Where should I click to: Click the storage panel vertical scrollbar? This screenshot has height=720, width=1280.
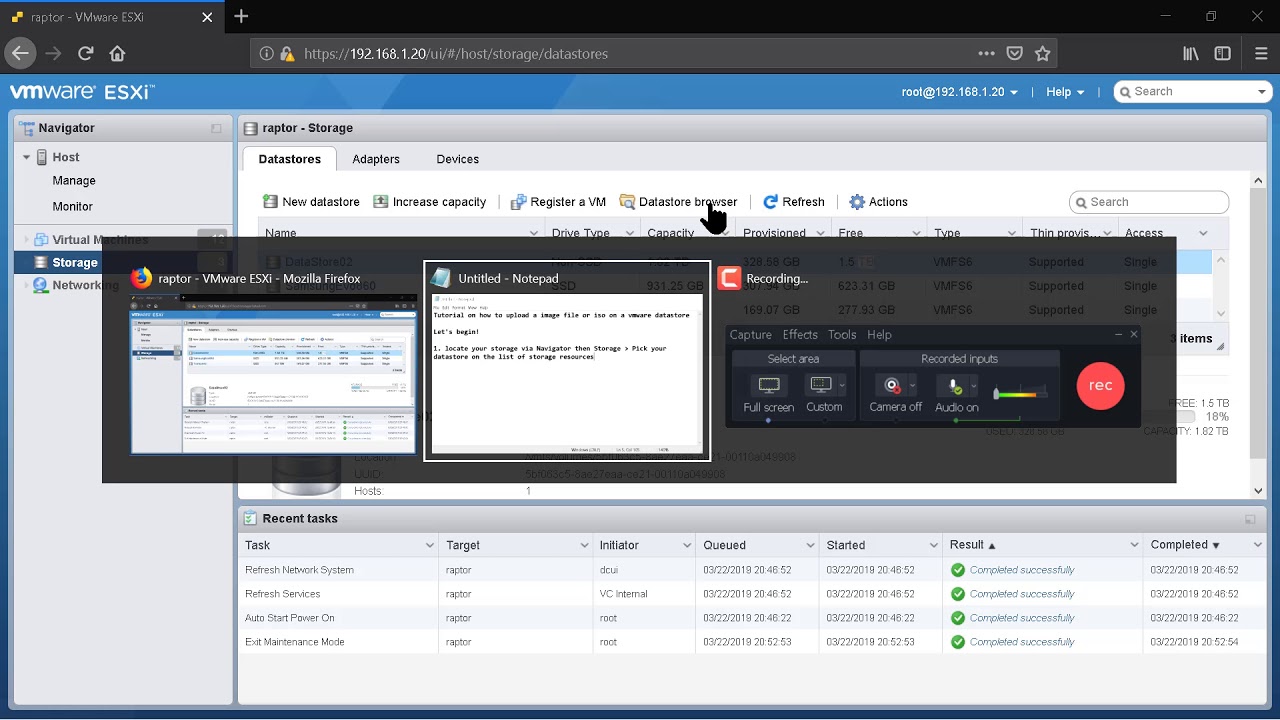[1259, 335]
